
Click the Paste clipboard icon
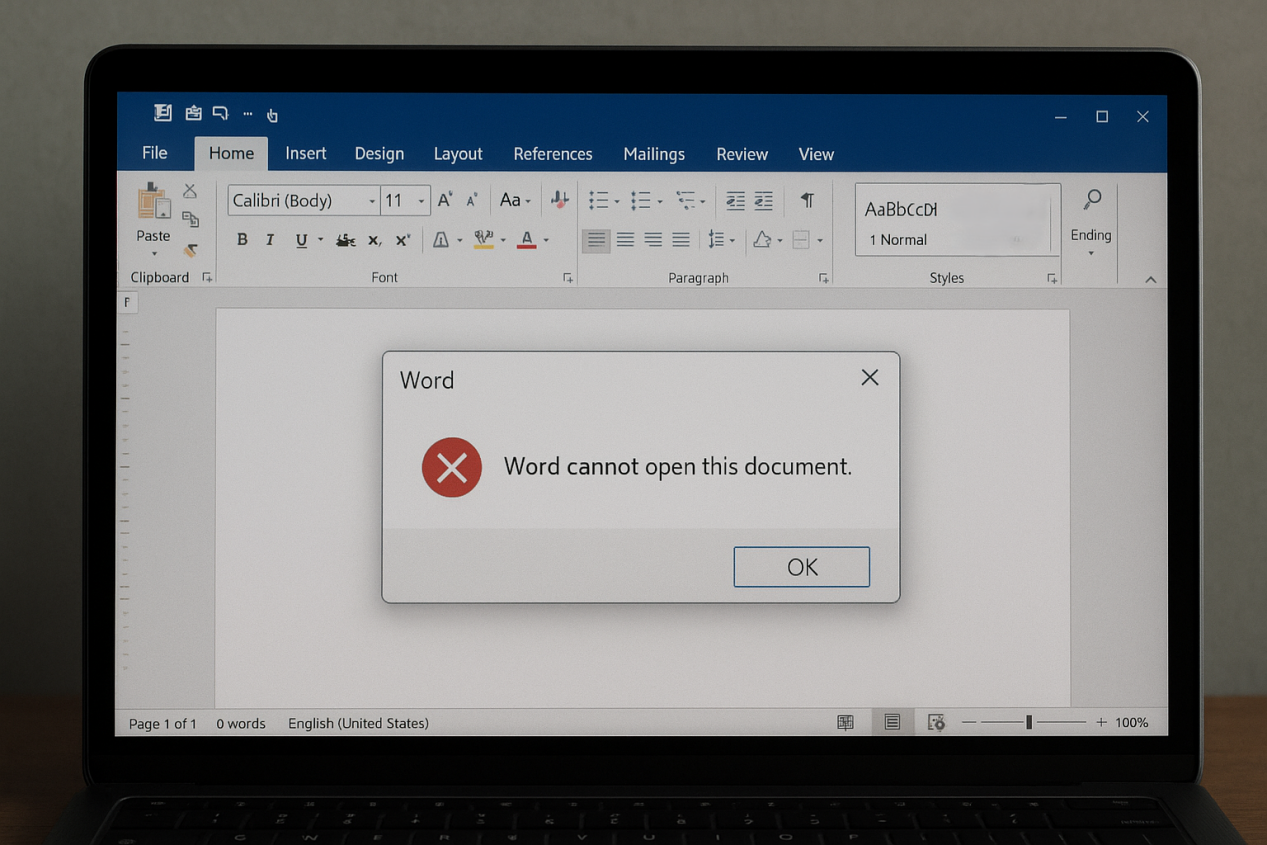point(153,202)
